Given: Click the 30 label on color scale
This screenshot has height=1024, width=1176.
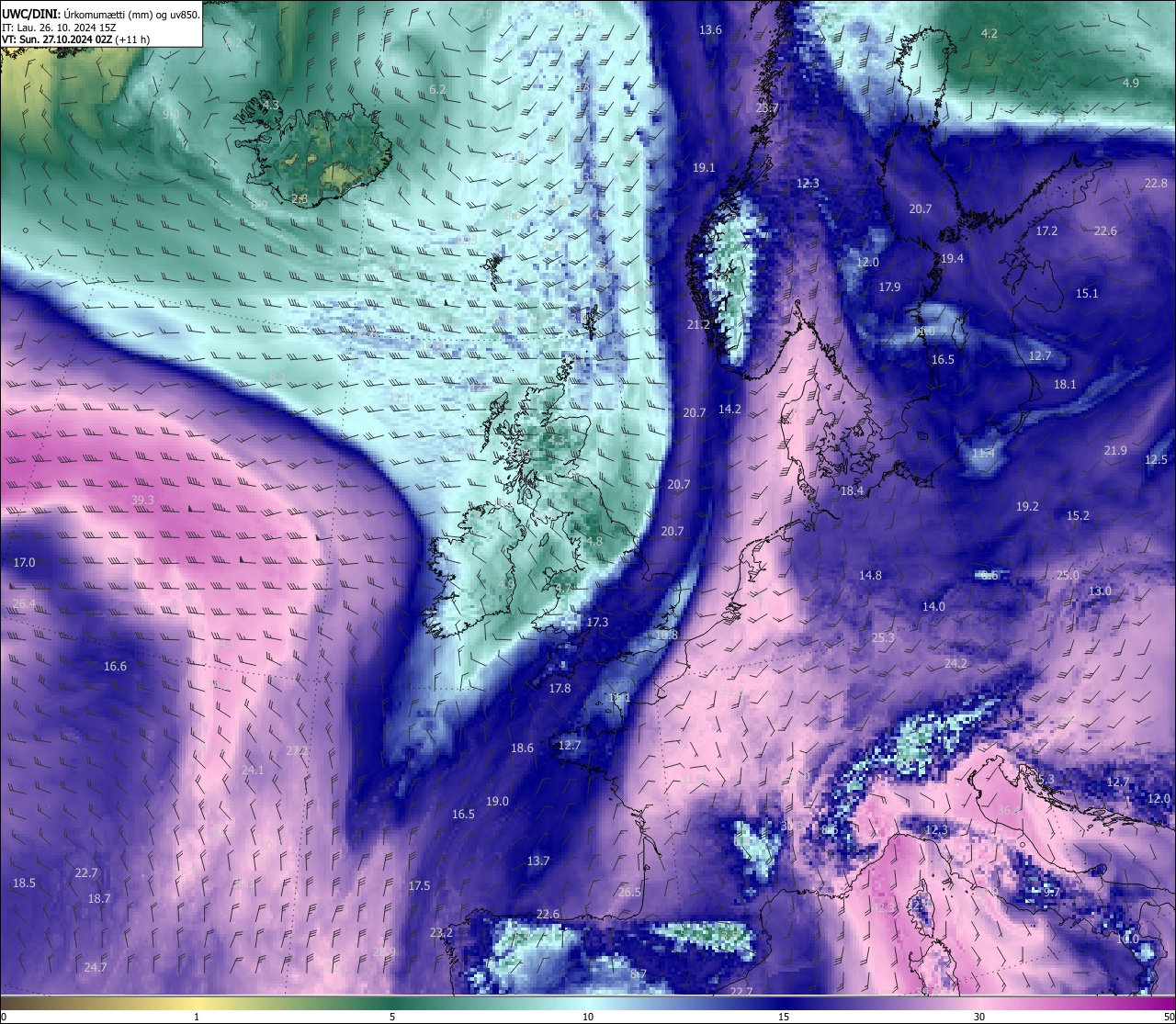Looking at the screenshot, I should click(979, 1017).
